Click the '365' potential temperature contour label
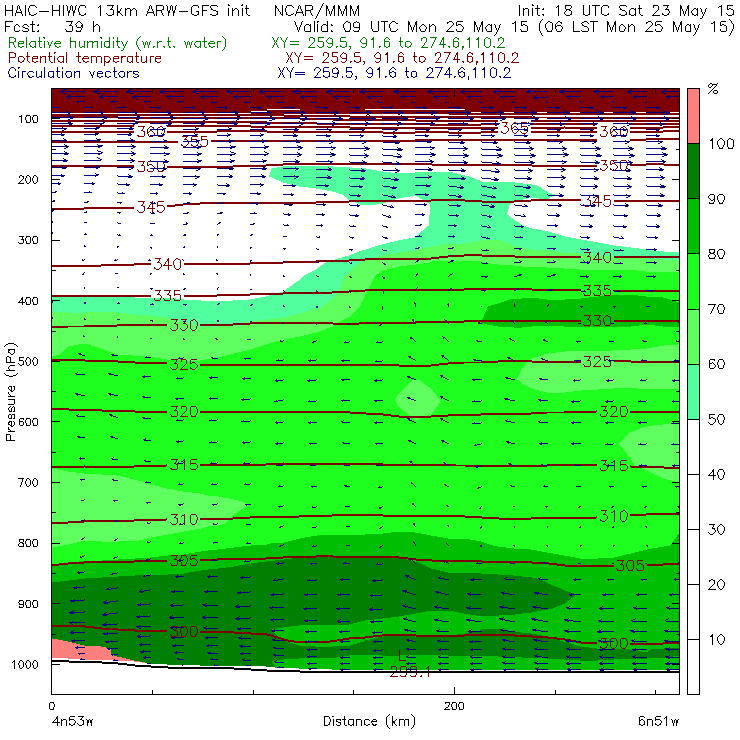The image size is (740, 740). (x=514, y=128)
